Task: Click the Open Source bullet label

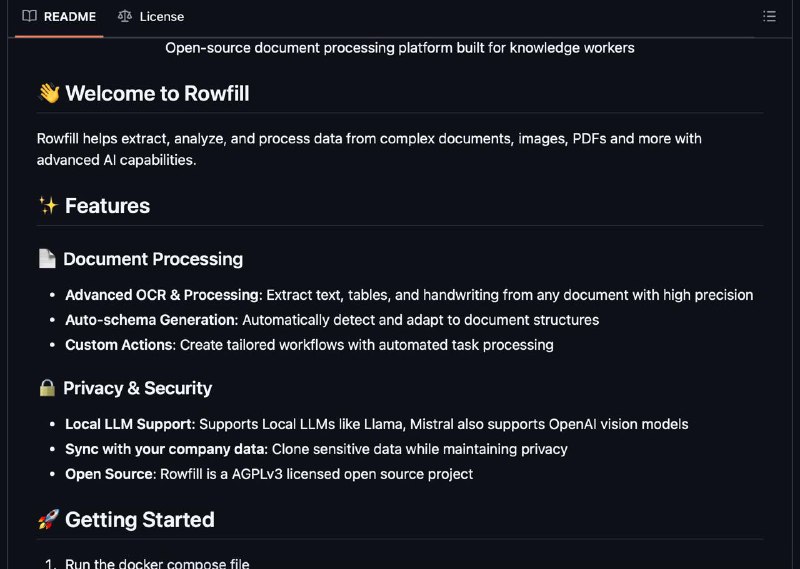Action: pyautogui.click(x=109, y=474)
